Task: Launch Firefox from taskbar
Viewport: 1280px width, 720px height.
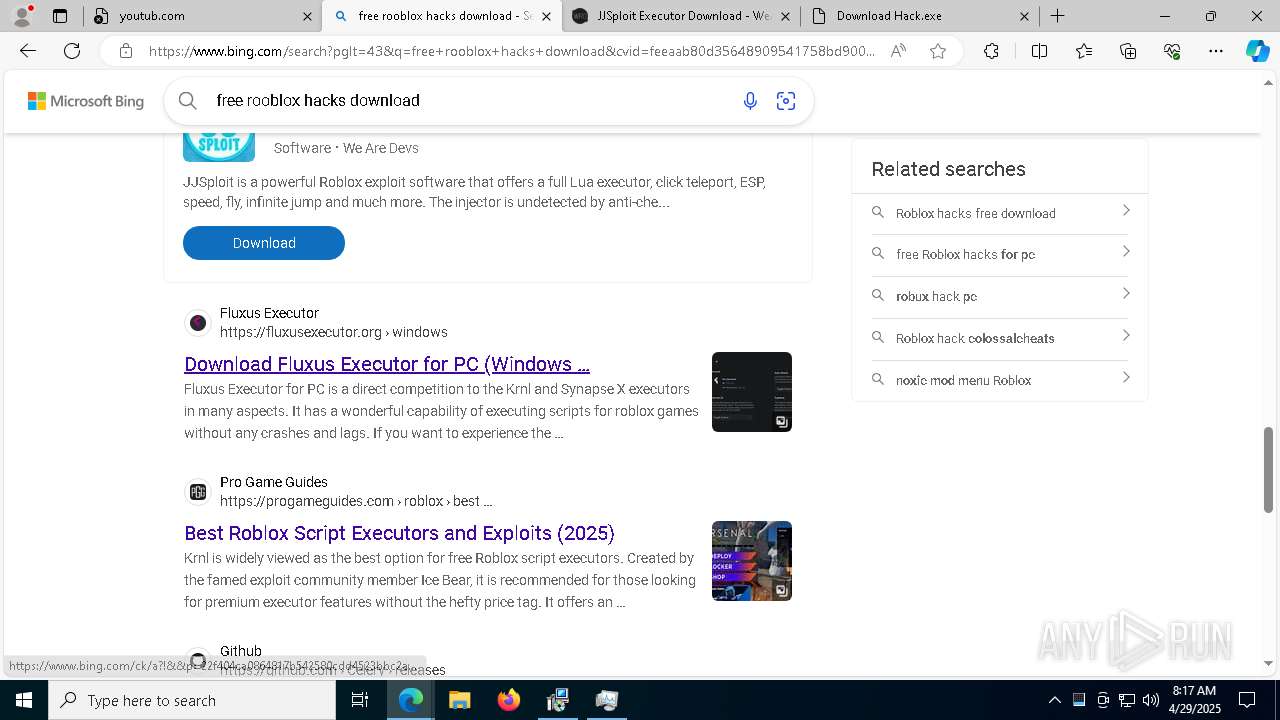Action: coord(508,700)
